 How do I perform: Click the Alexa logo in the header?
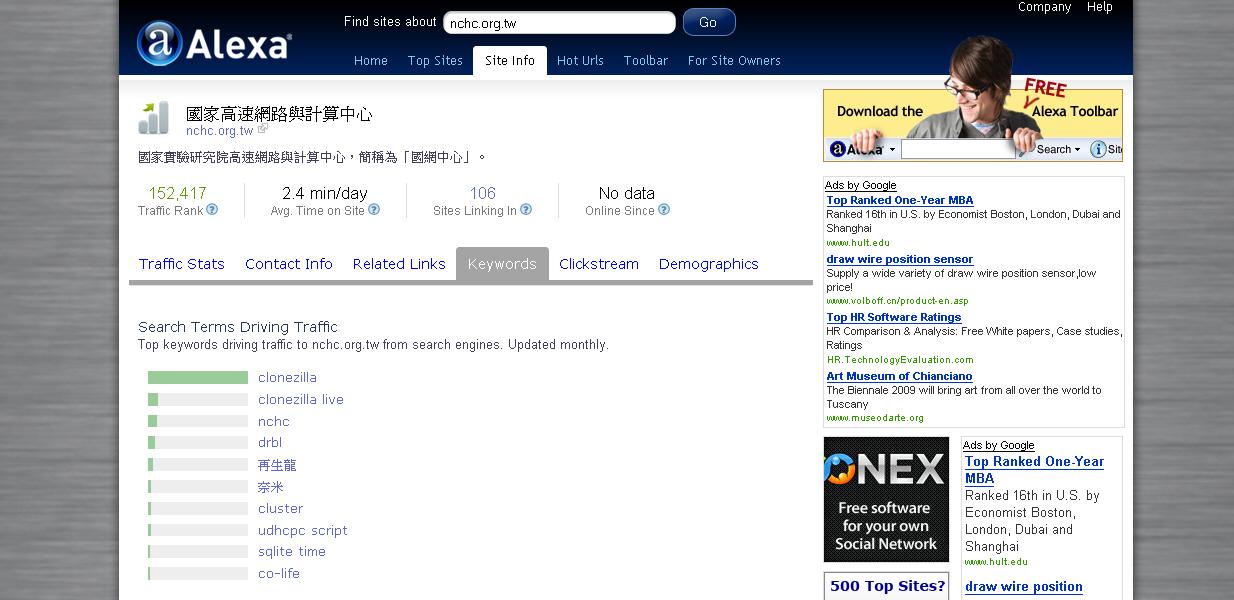[x=214, y=44]
